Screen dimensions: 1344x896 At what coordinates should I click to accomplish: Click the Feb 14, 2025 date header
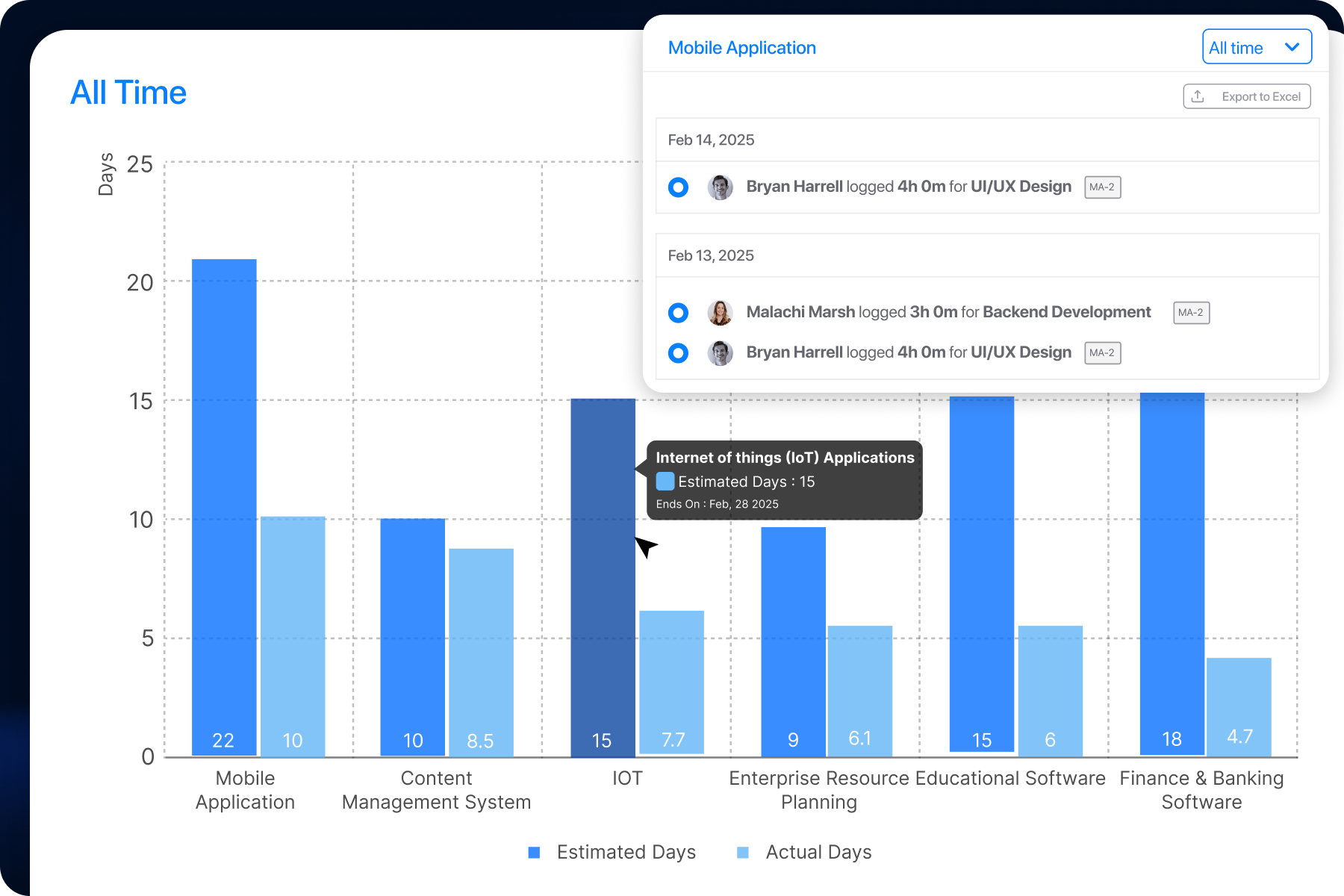(x=711, y=140)
